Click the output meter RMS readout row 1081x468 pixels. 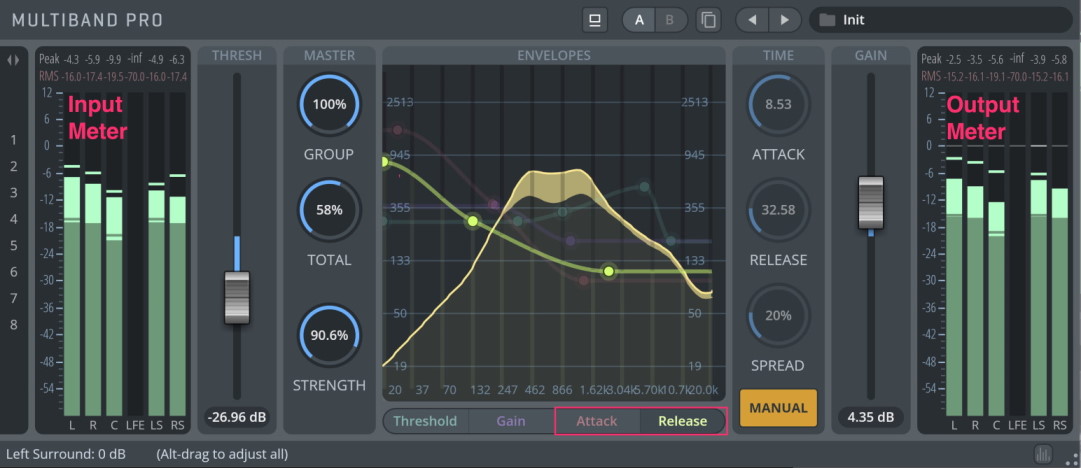[995, 76]
